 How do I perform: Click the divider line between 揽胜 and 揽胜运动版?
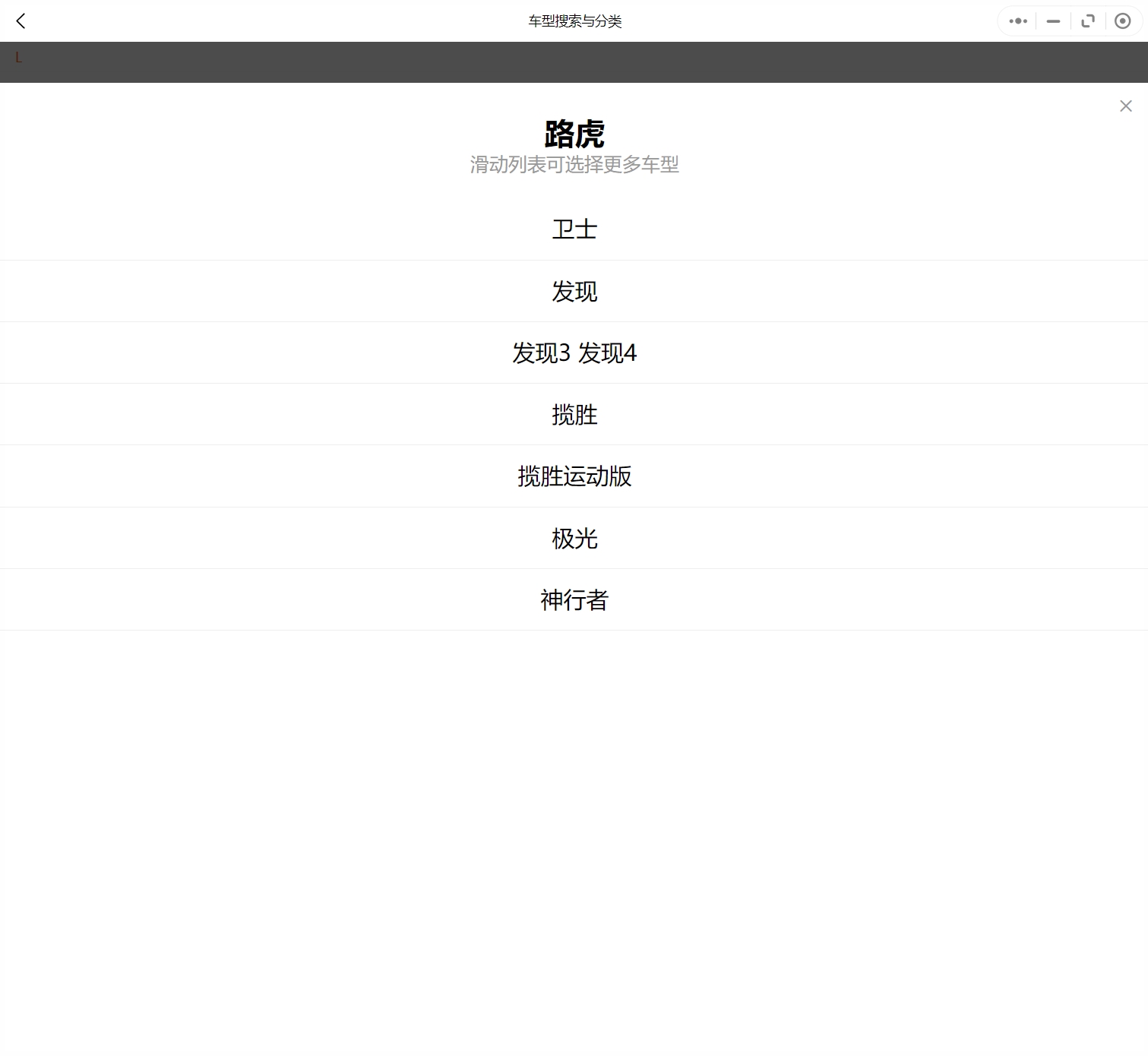click(574, 445)
